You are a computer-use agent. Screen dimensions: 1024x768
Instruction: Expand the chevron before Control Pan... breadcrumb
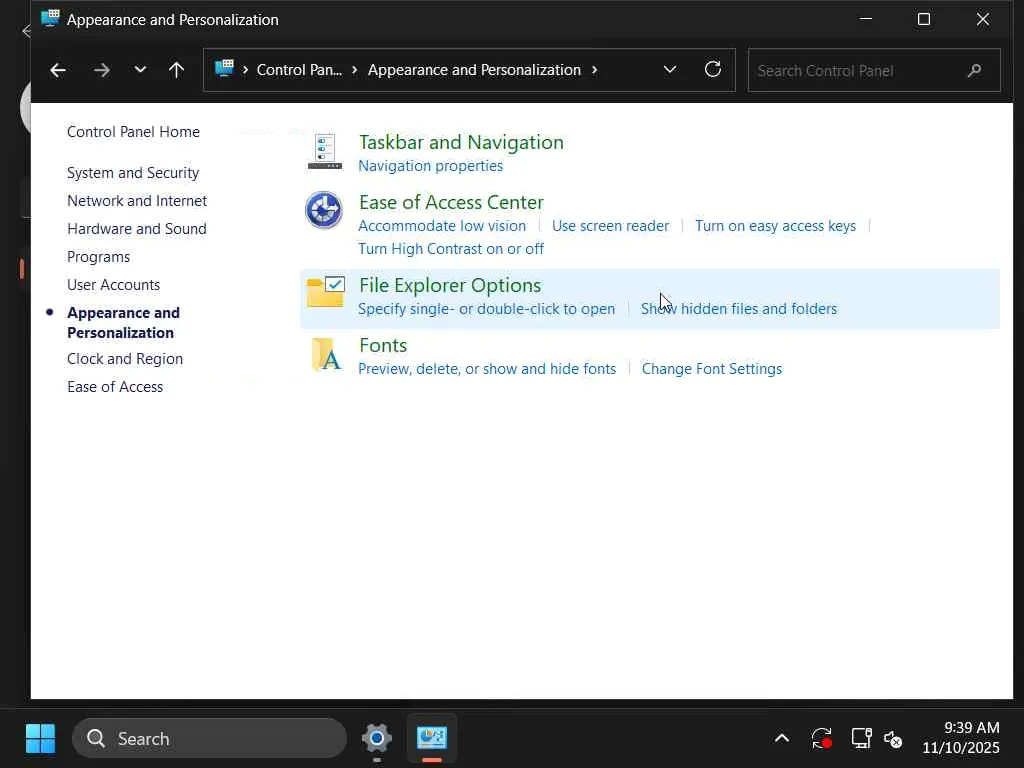point(245,70)
